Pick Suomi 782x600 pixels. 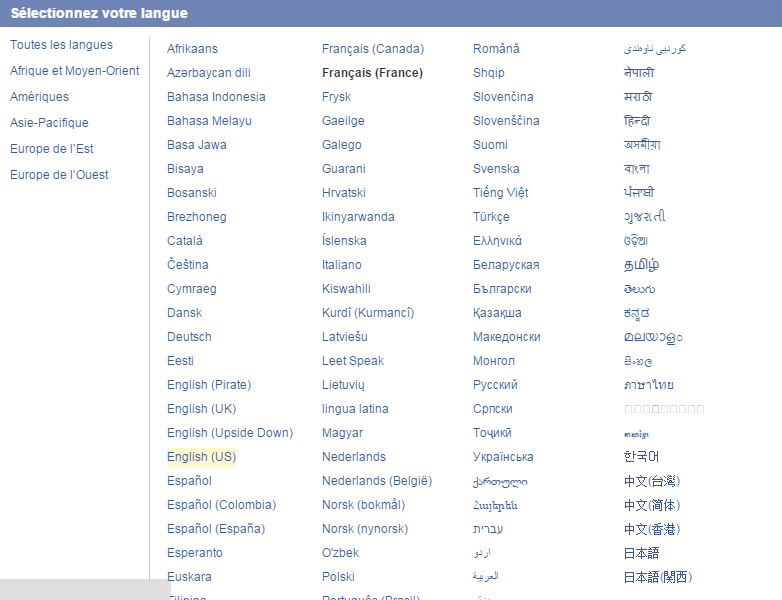click(x=490, y=145)
